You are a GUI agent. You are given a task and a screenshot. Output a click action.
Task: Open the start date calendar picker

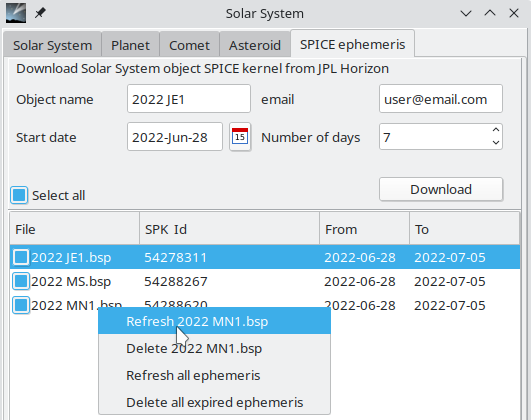point(240,137)
